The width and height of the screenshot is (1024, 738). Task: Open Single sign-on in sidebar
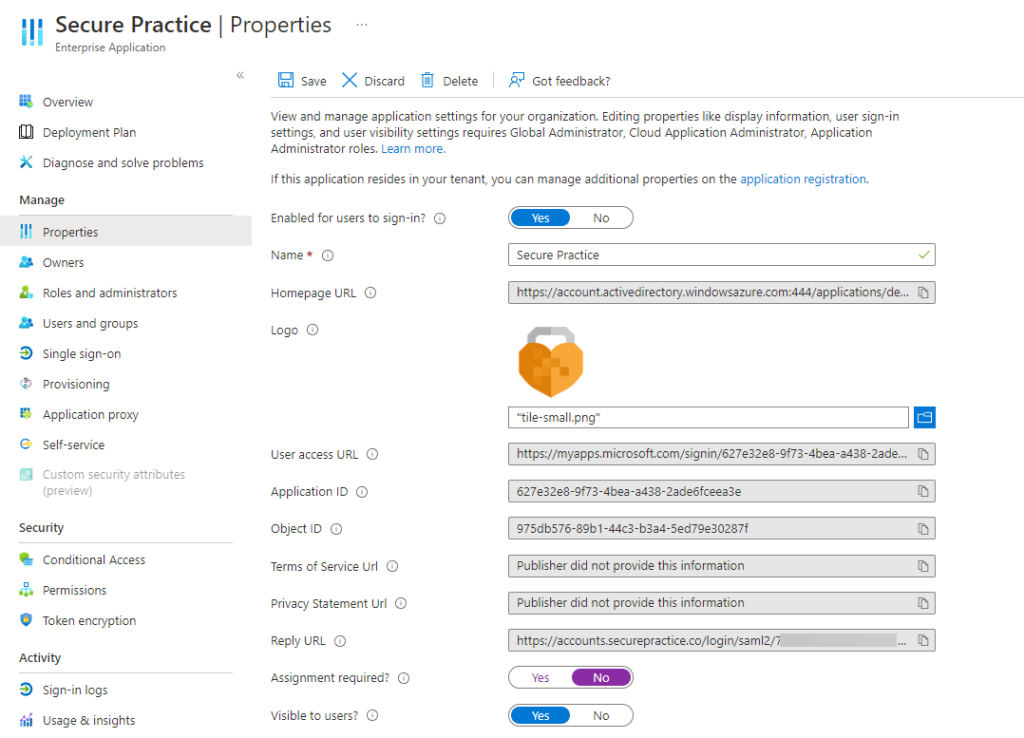tap(81, 354)
